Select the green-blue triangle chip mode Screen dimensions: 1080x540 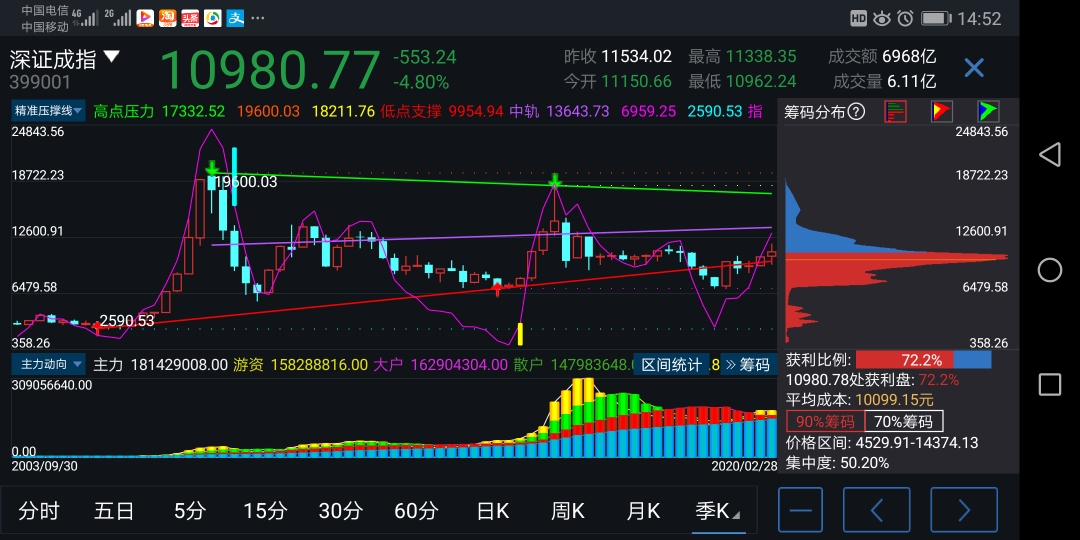pyautogui.click(x=988, y=112)
